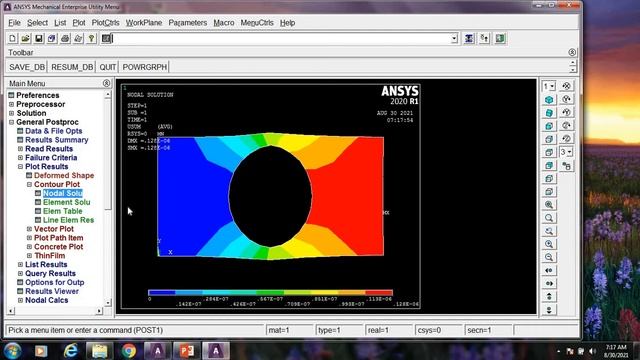Click the Windows Start orb
640x360 pixels.
13,351
